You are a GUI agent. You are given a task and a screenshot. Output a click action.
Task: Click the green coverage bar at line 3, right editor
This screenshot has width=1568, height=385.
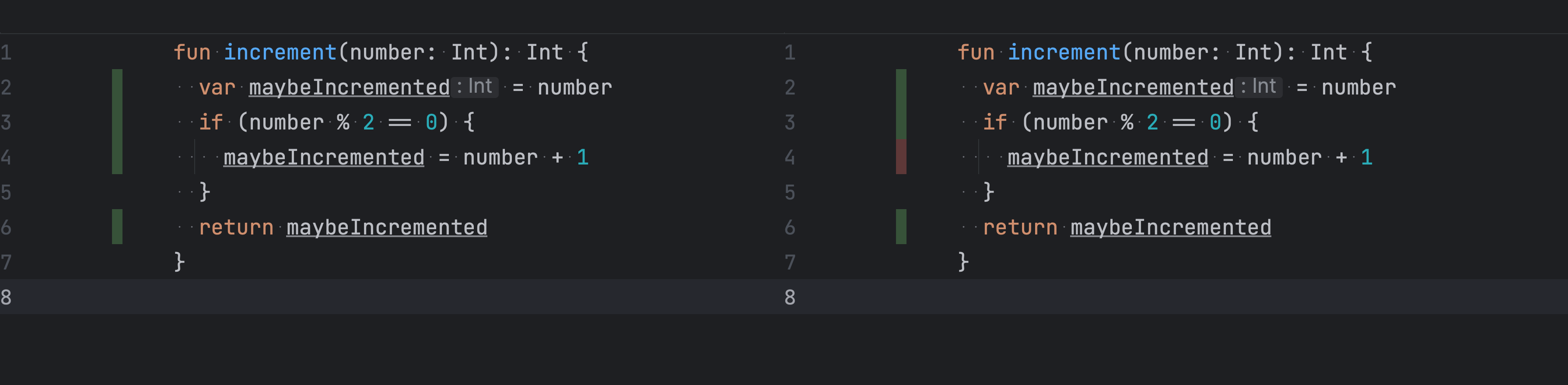tap(901, 122)
